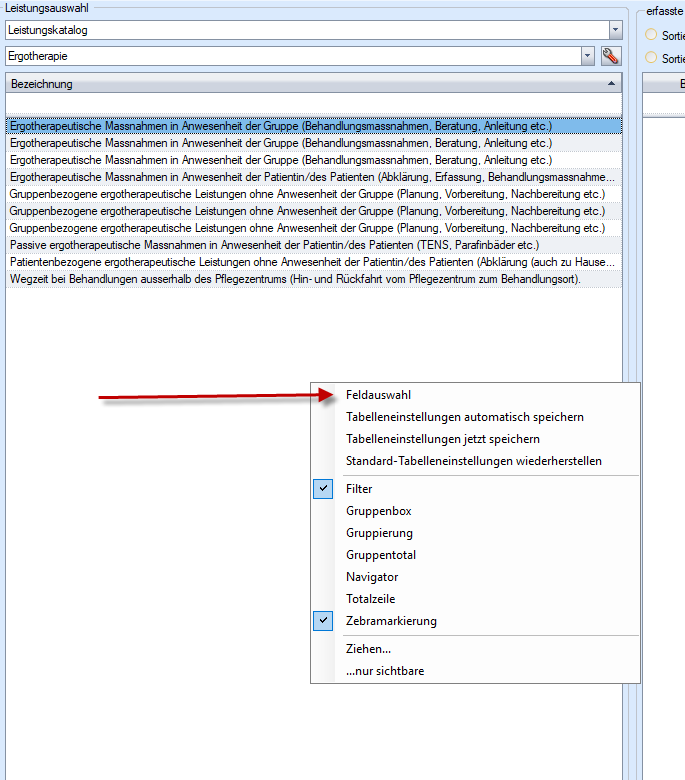The height and width of the screenshot is (780, 685).
Task: Expand the Ergotherapie dropdown arrow
Action: (x=587, y=56)
